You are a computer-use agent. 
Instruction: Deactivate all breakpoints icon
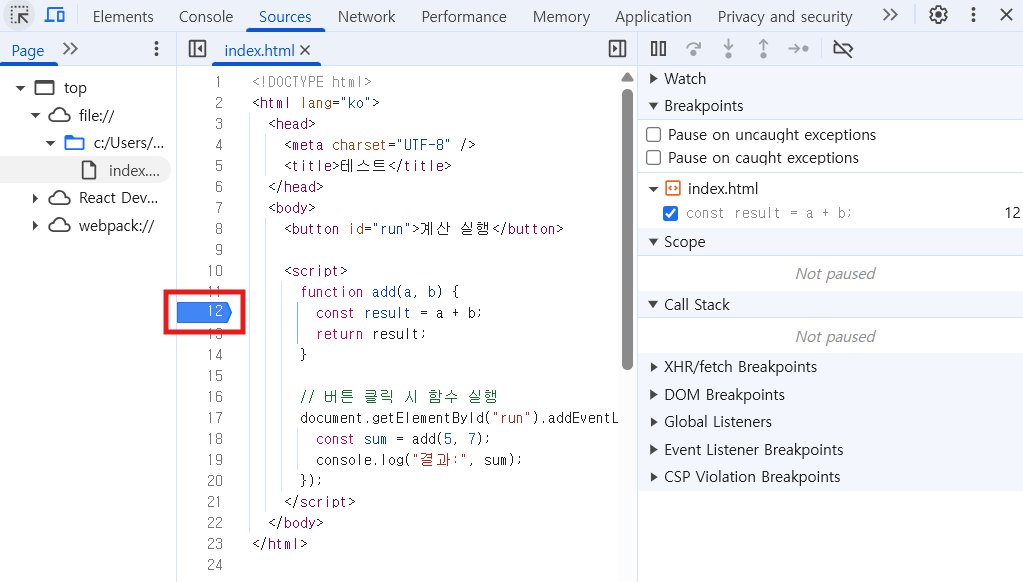click(843, 49)
